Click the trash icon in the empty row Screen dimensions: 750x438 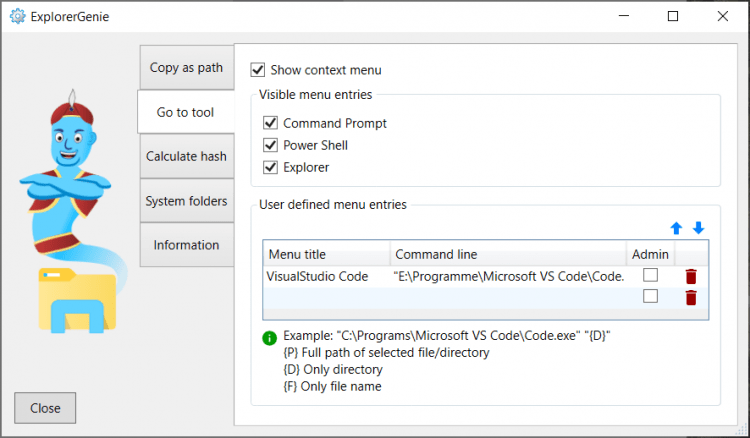click(x=691, y=297)
